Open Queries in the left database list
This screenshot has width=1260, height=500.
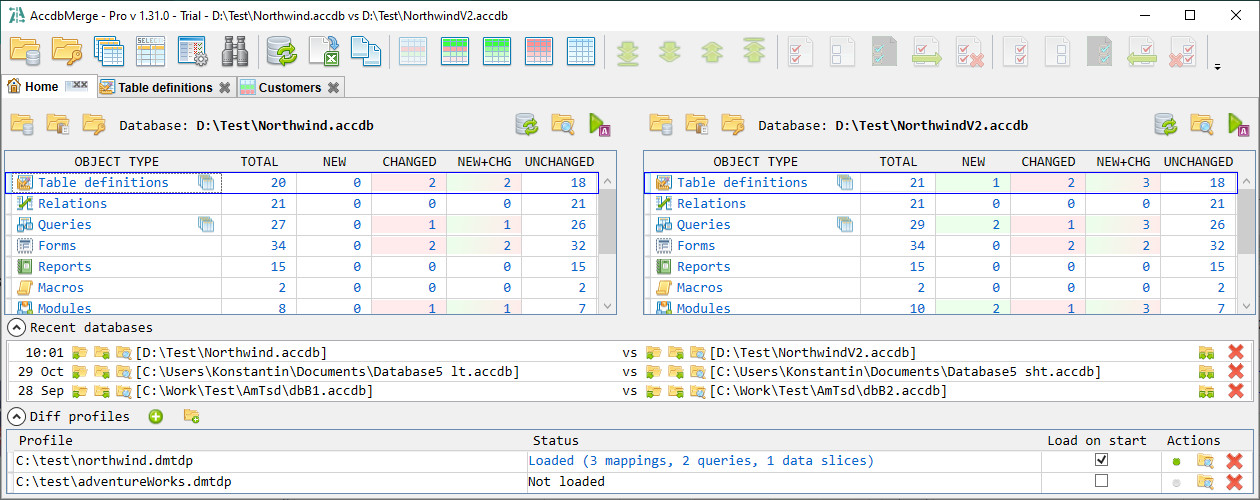(x=64, y=225)
